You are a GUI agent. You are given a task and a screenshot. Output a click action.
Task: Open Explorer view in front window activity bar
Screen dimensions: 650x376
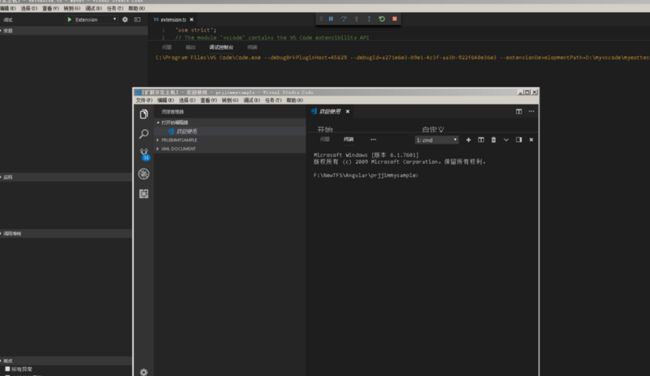[x=144, y=114]
